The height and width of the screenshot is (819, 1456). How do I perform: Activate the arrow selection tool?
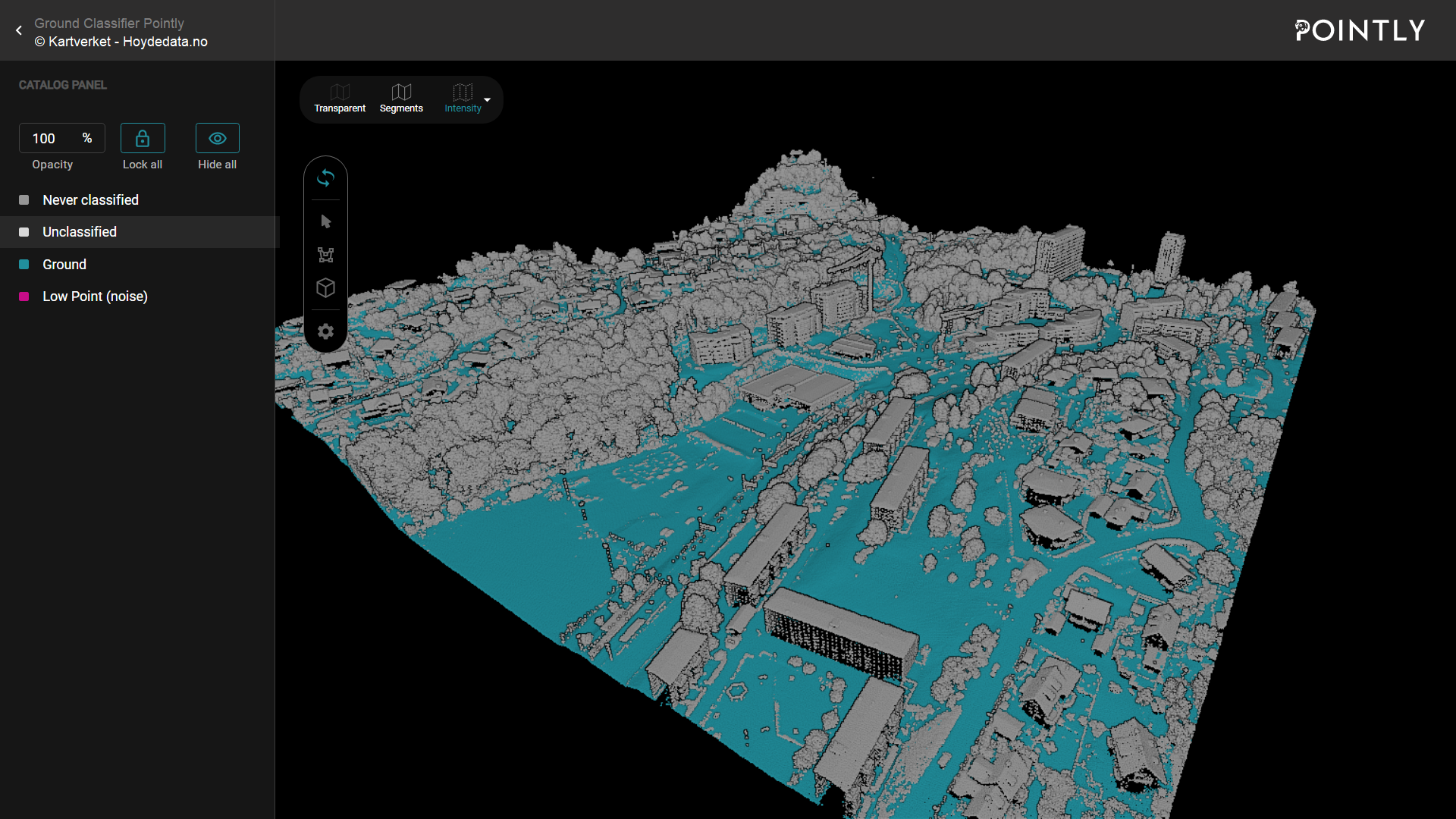pyautogui.click(x=326, y=221)
